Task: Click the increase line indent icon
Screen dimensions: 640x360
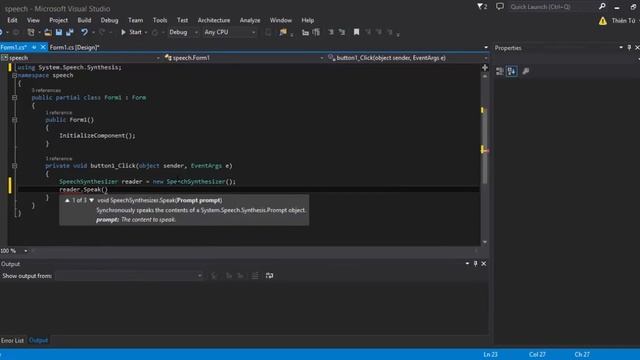Action: 316,32
